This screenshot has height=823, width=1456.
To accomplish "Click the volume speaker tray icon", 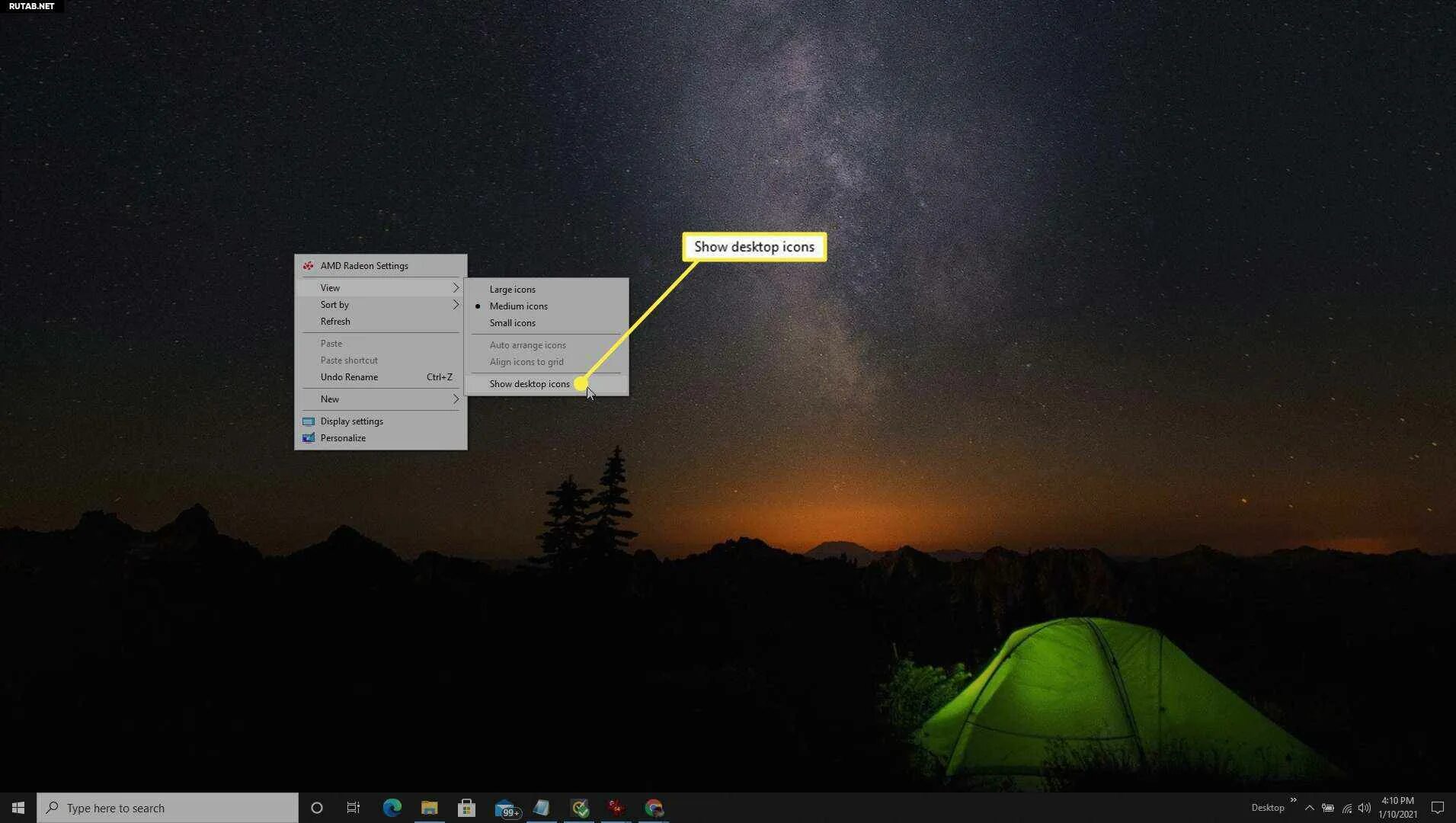I will (1365, 808).
